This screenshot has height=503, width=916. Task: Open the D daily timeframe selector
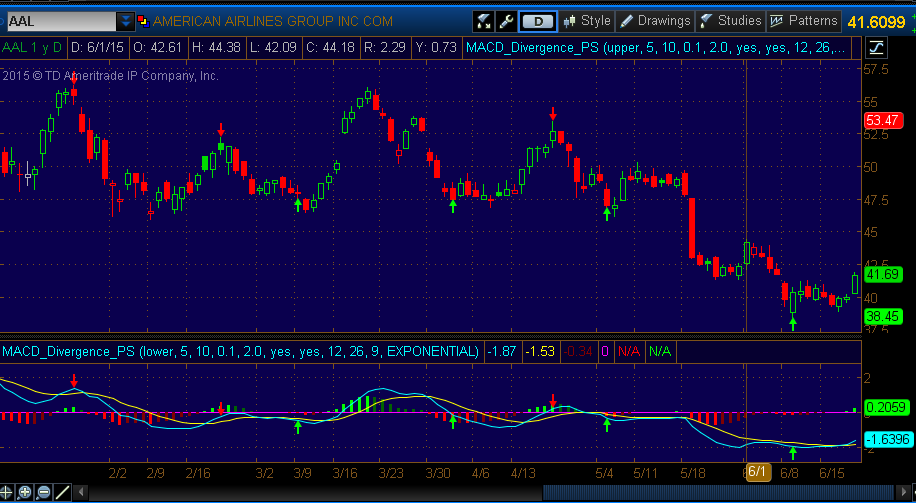click(x=537, y=22)
